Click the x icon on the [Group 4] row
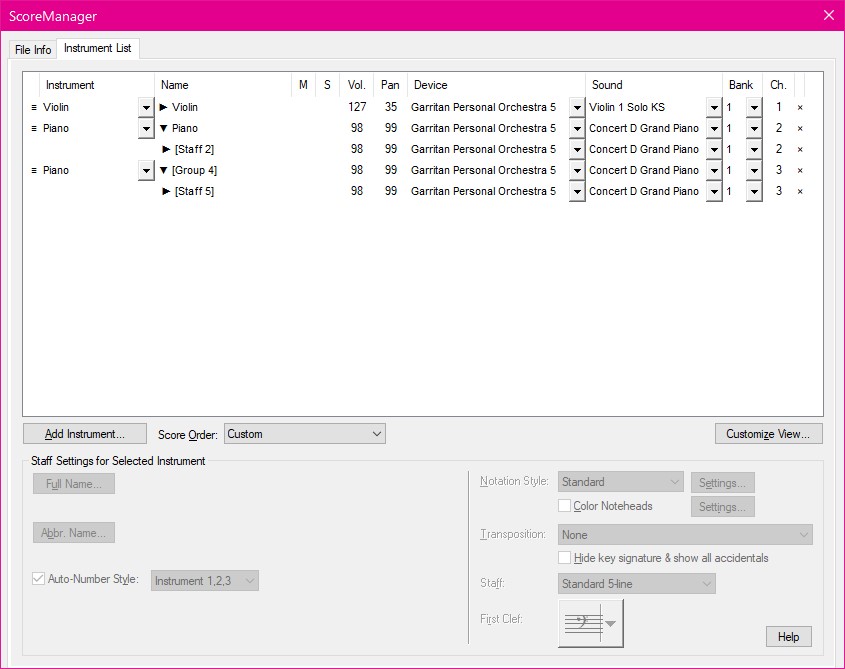 (x=800, y=170)
